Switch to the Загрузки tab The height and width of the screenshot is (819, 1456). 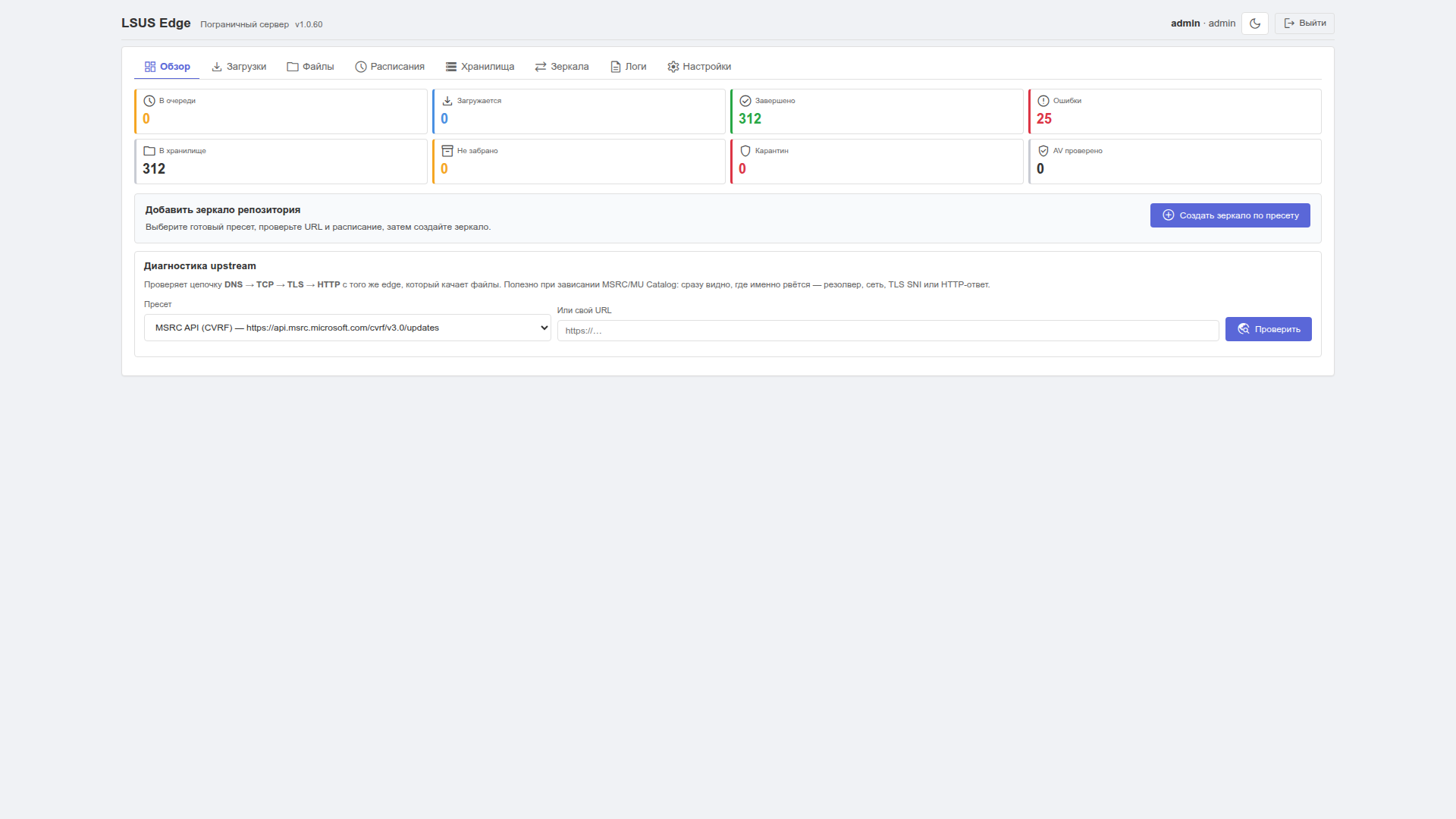click(239, 67)
